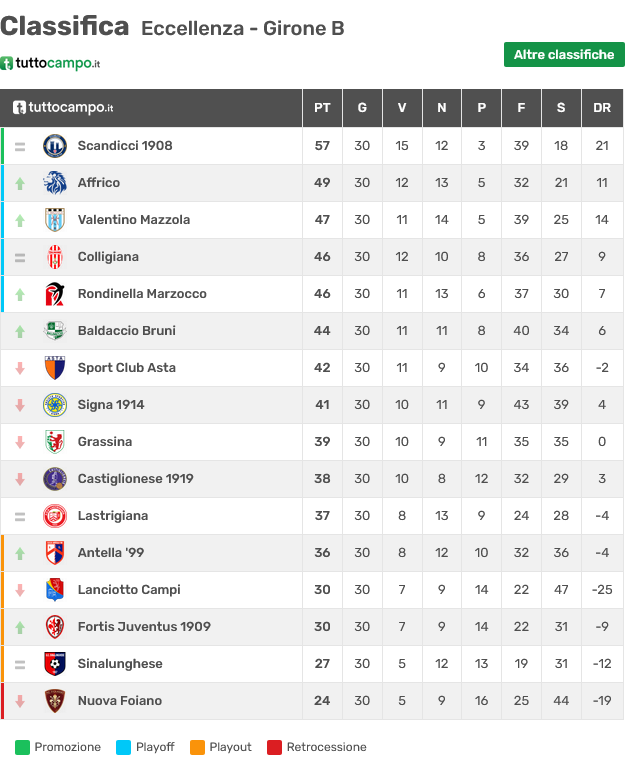This screenshot has width=625, height=775.
Task: Open the Altre classifiche button
Action: coord(564,54)
